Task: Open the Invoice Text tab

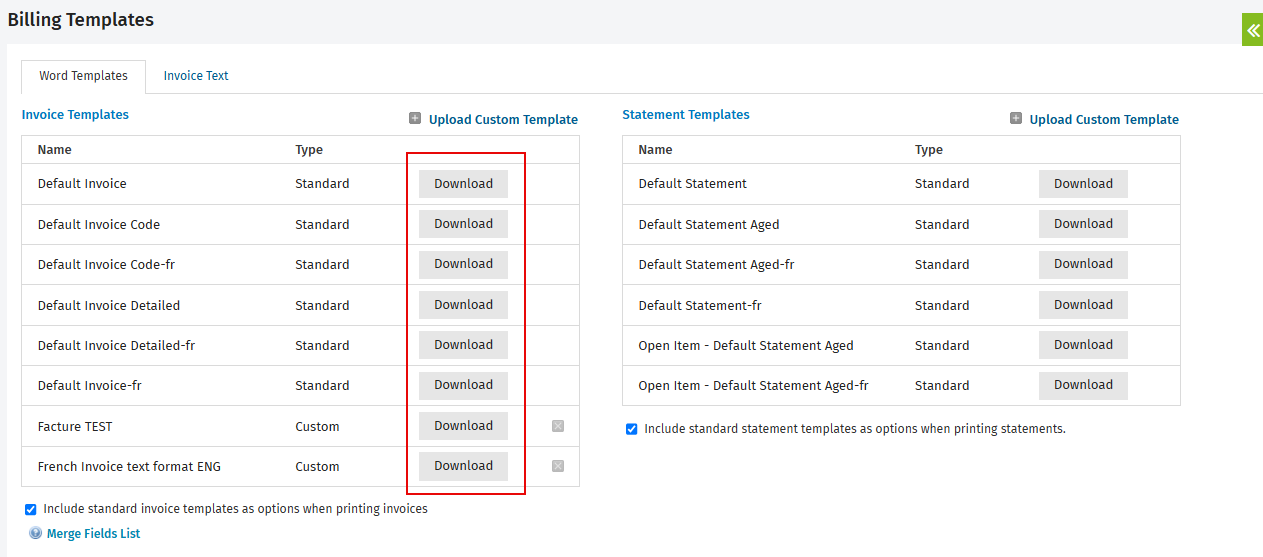Action: (x=196, y=76)
